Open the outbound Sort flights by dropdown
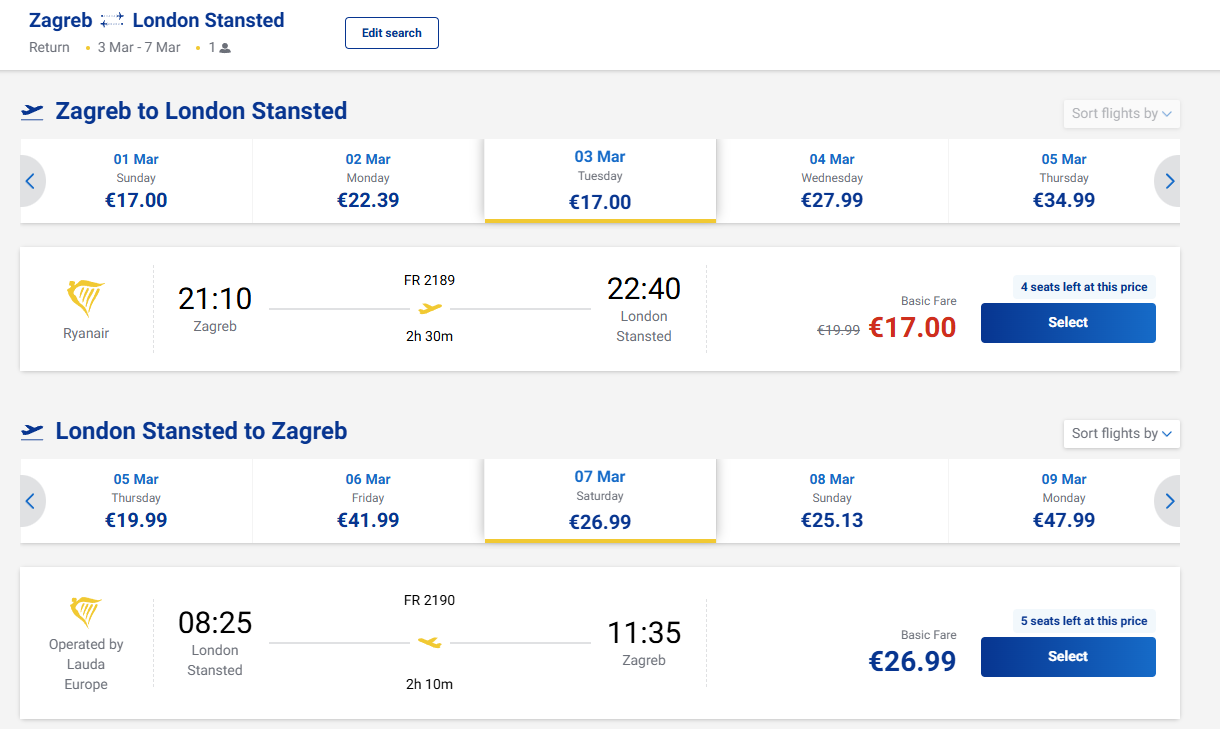Screen dimensions: 1220x729 coord(1121,114)
